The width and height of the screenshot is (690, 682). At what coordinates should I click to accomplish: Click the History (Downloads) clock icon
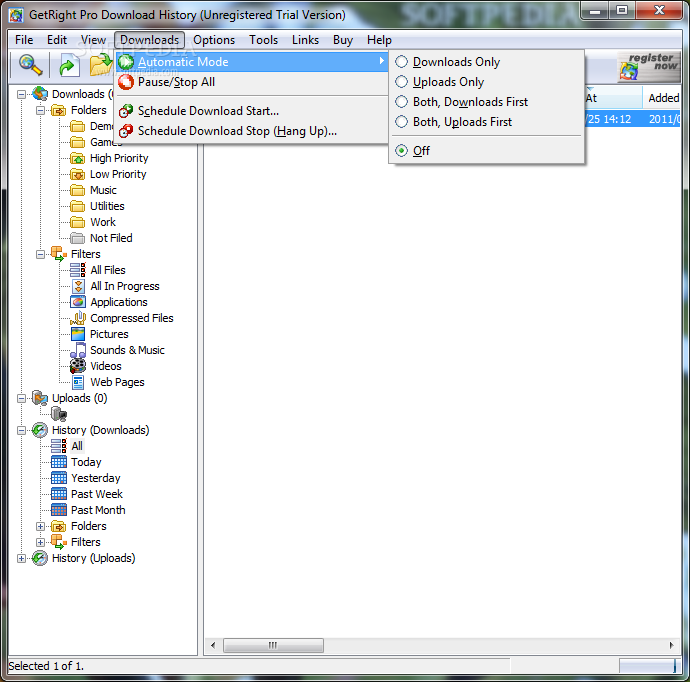[x=40, y=430]
